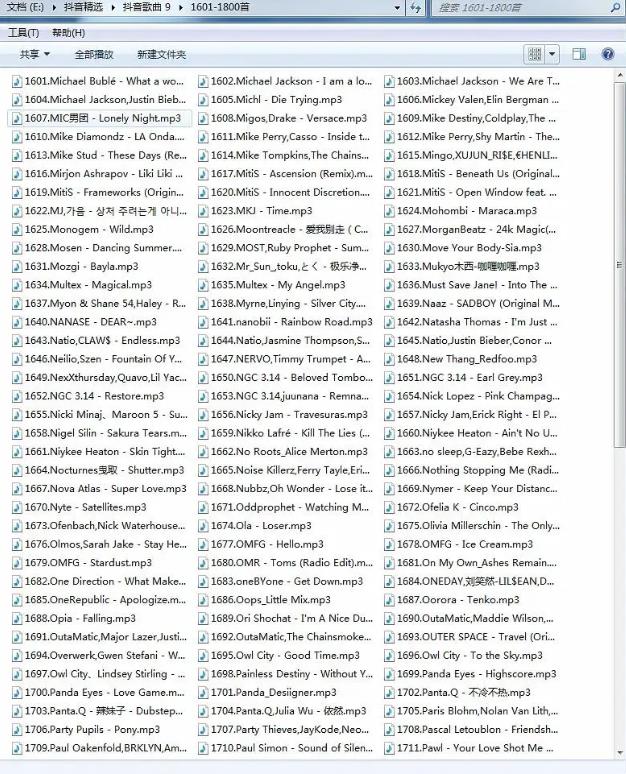Select the 文档 (E:) breadcrumb

[x=25, y=7]
